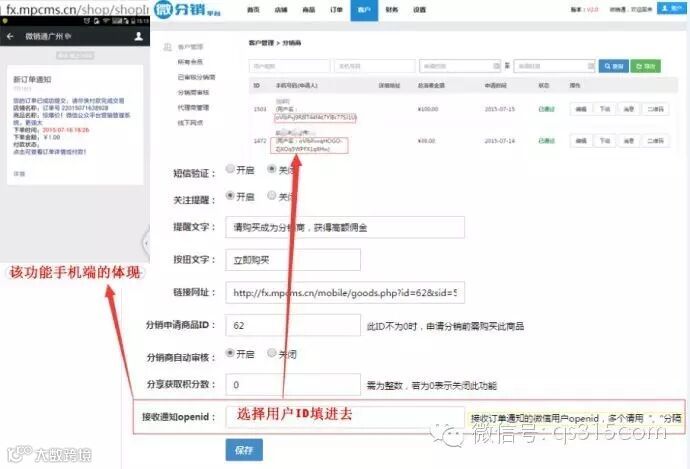Click the 分享获取积分数 field containing 0
This screenshot has width=690, height=469.
coord(293,385)
